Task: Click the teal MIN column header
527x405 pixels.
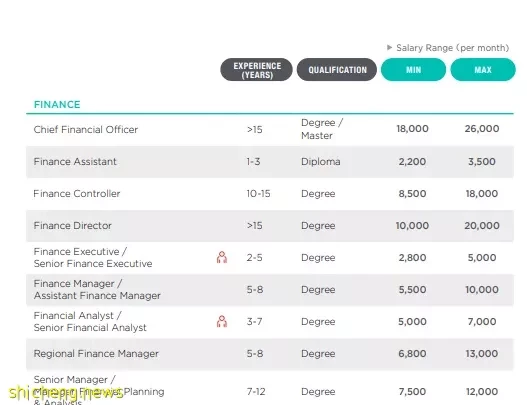Action: tap(413, 70)
